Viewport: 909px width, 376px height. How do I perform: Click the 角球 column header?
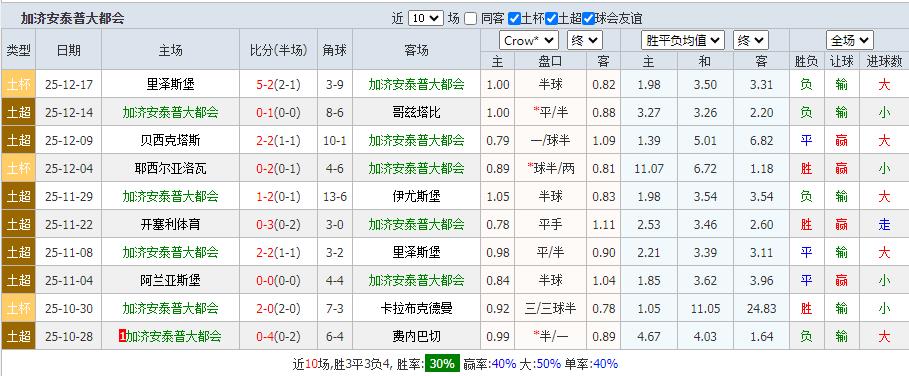[334, 50]
